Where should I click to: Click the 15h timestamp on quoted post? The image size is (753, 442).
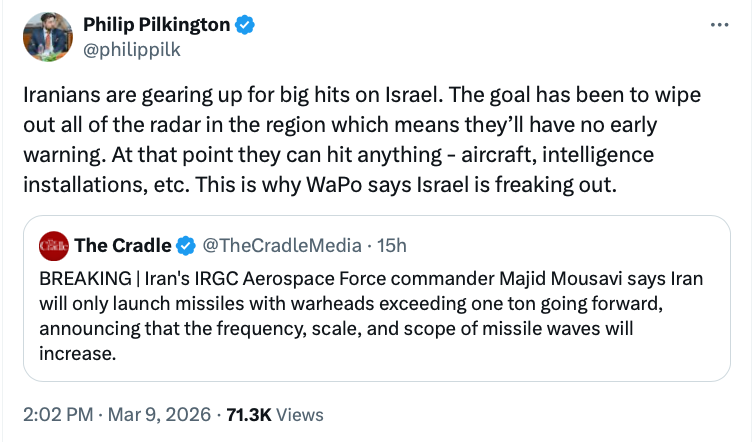(x=393, y=245)
